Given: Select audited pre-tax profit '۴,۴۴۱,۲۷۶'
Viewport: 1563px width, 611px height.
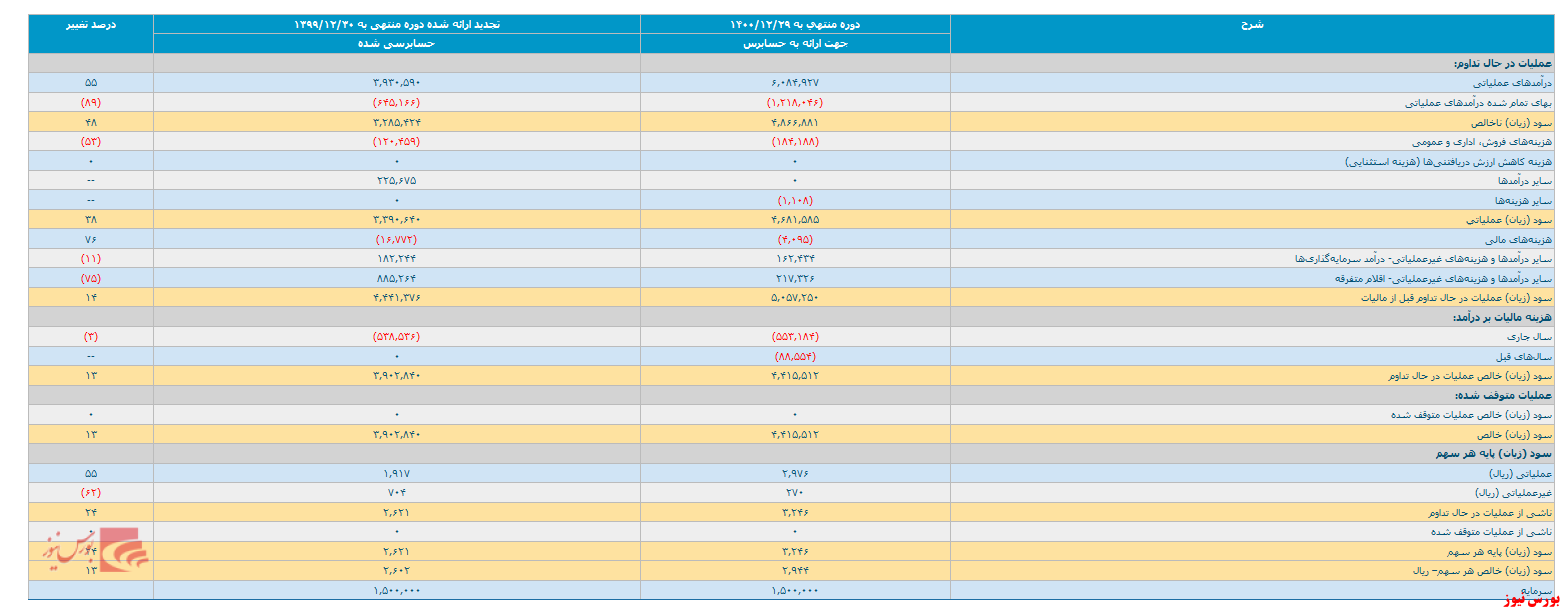Looking at the screenshot, I should (397, 298).
